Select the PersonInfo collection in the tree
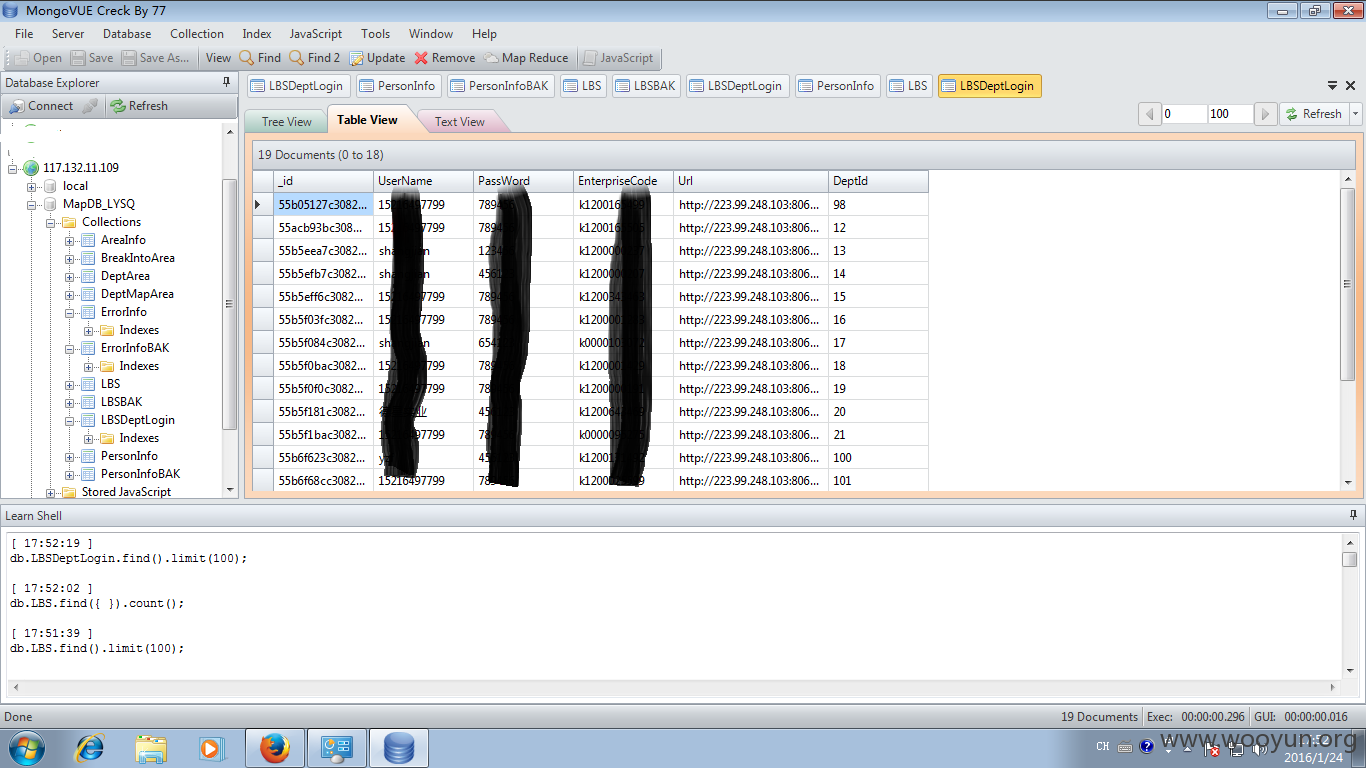1366x768 pixels. coord(129,456)
